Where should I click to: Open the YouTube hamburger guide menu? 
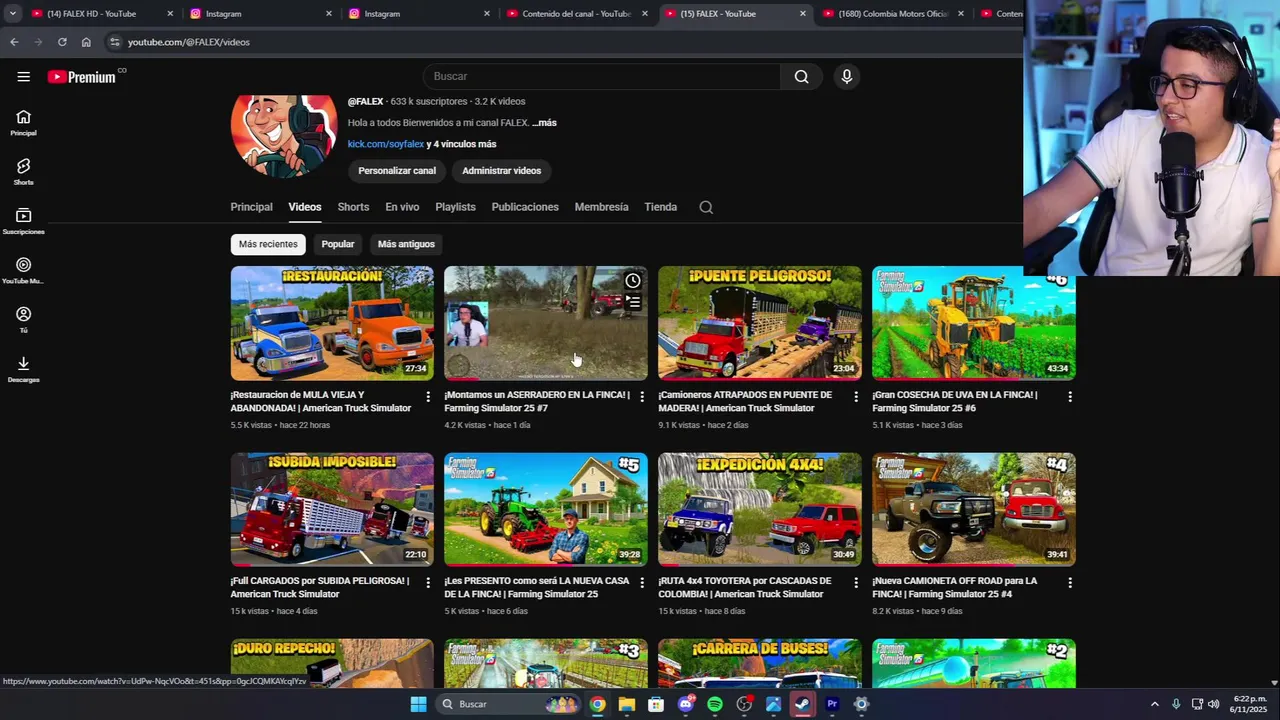(x=23, y=76)
